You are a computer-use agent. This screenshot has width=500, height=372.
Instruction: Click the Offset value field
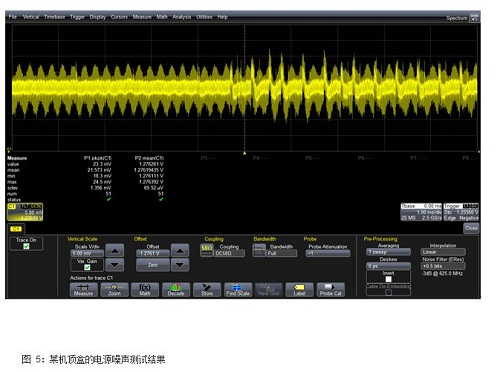153,253
